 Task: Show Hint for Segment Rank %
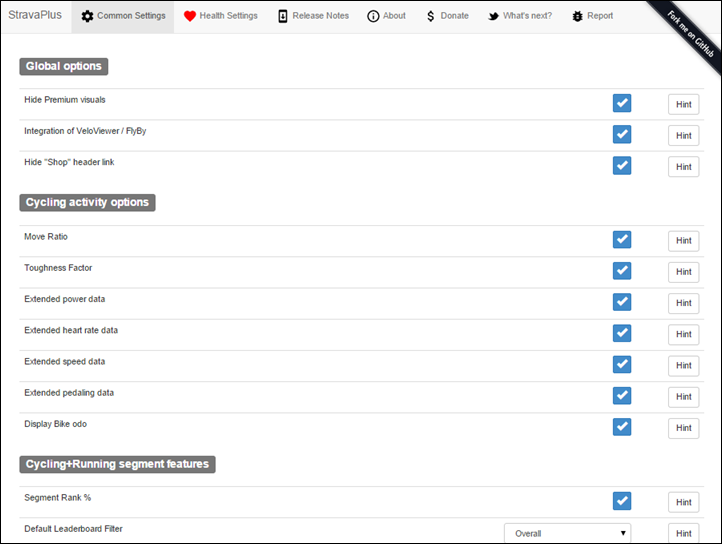pos(683,503)
